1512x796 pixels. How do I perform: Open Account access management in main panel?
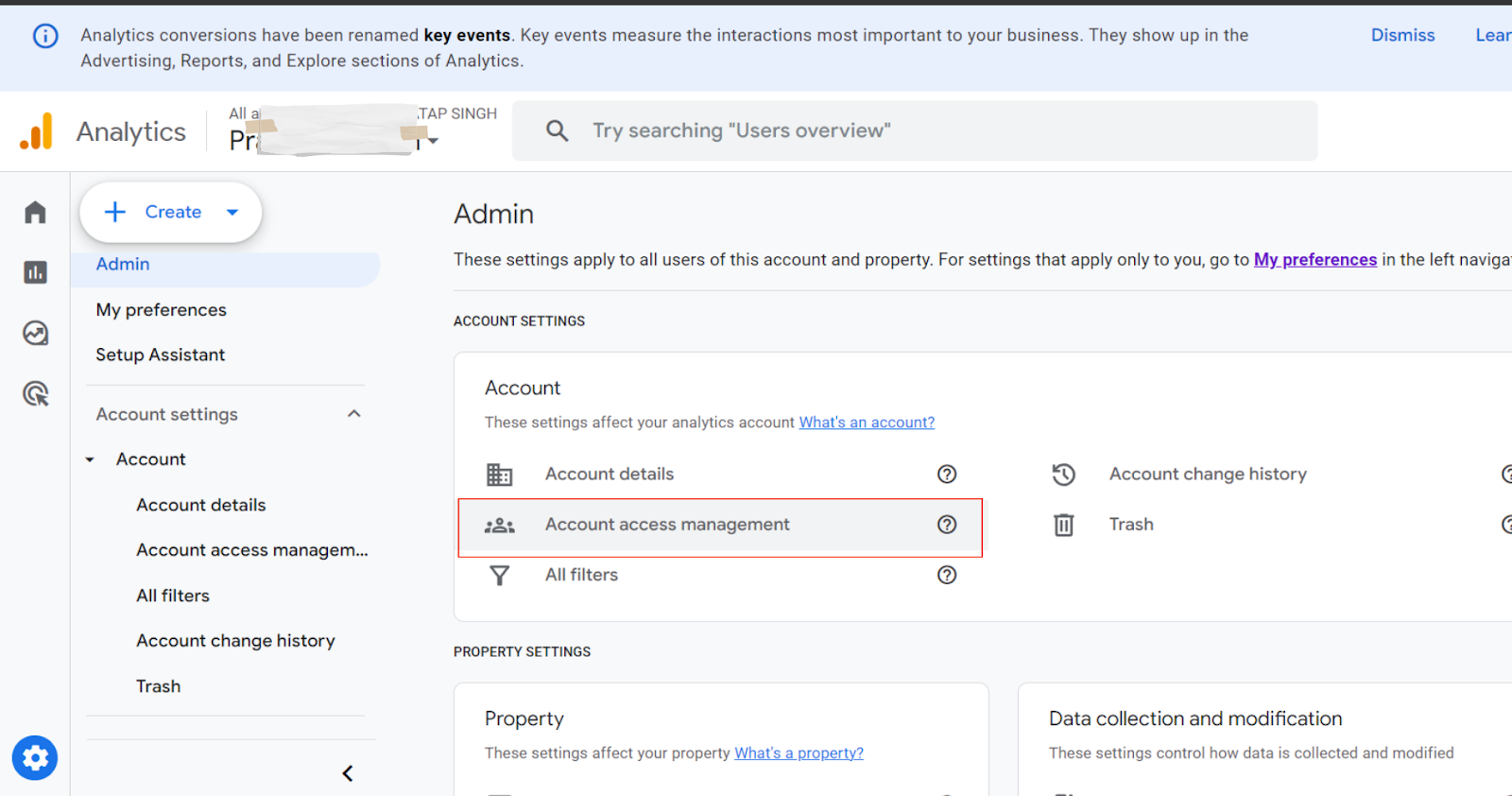pyautogui.click(x=666, y=525)
